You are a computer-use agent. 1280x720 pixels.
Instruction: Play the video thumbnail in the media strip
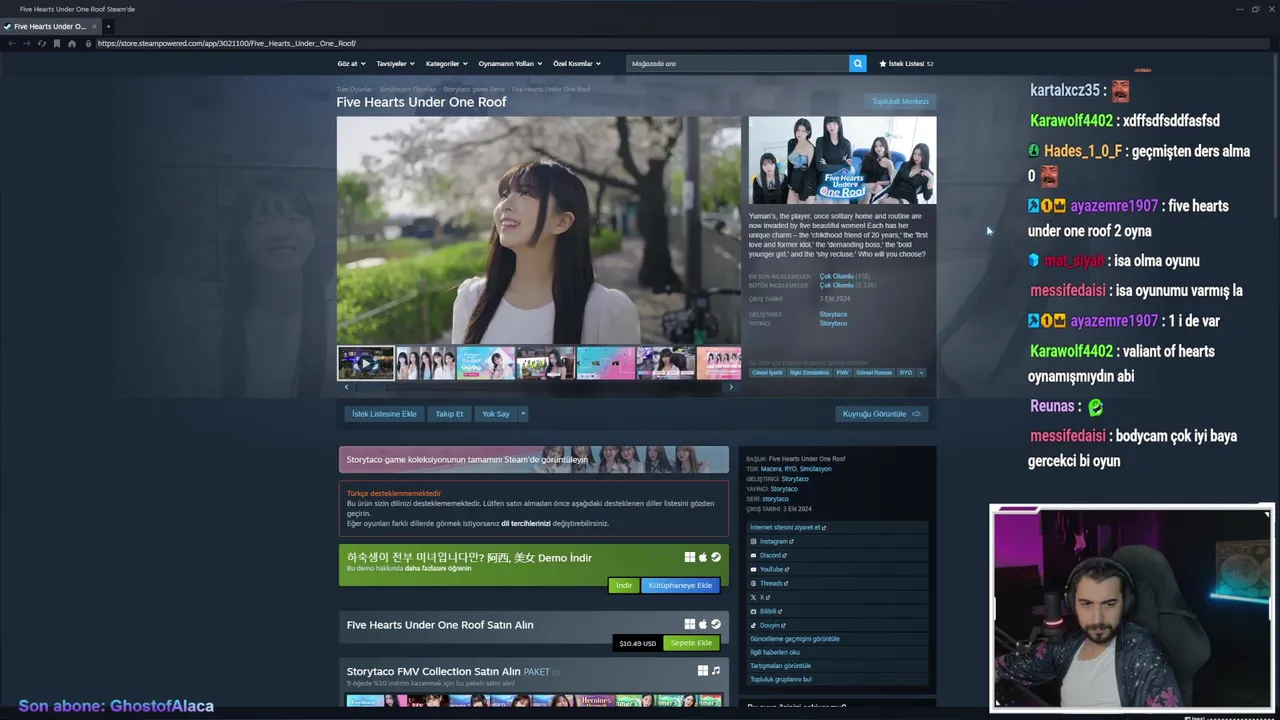coord(365,363)
